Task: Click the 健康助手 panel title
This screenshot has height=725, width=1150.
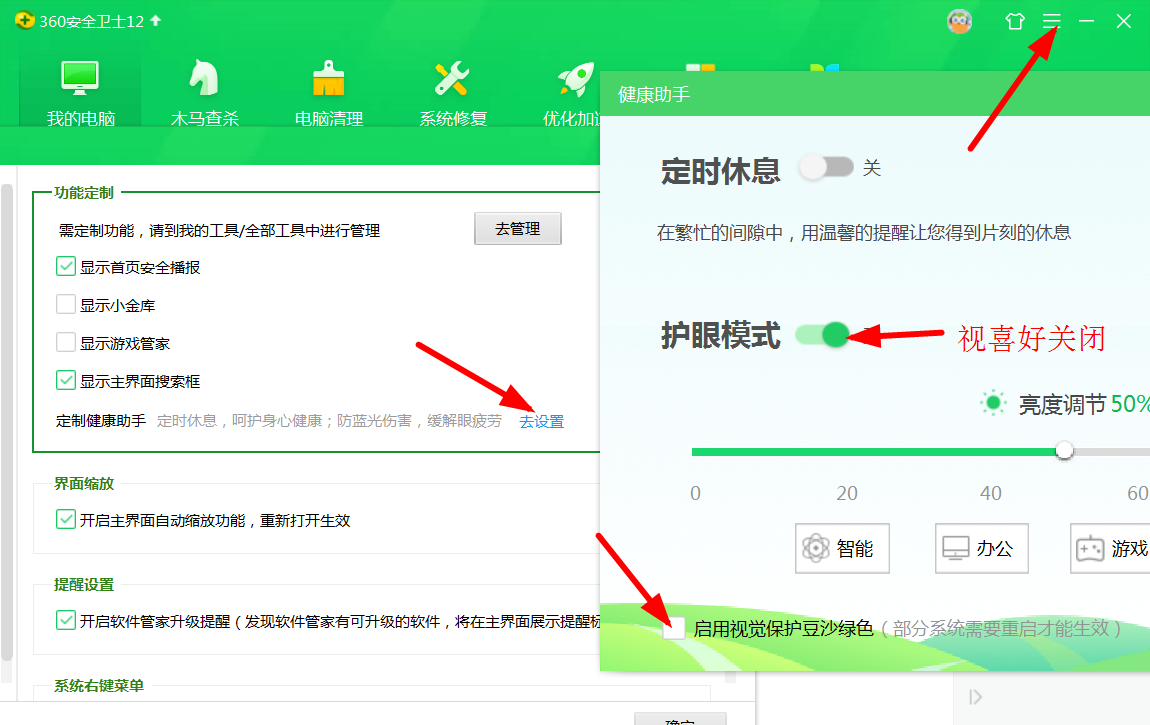Action: (x=653, y=95)
